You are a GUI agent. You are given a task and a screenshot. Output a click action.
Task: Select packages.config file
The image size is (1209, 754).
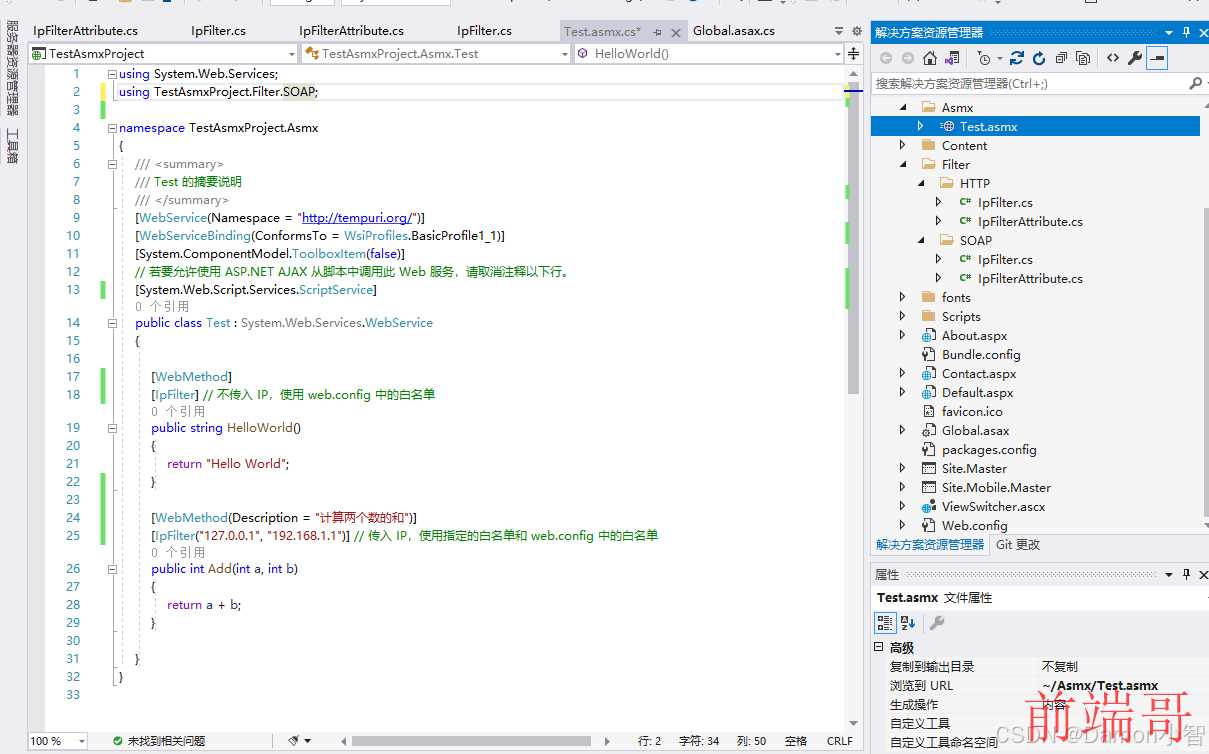[x=989, y=449]
